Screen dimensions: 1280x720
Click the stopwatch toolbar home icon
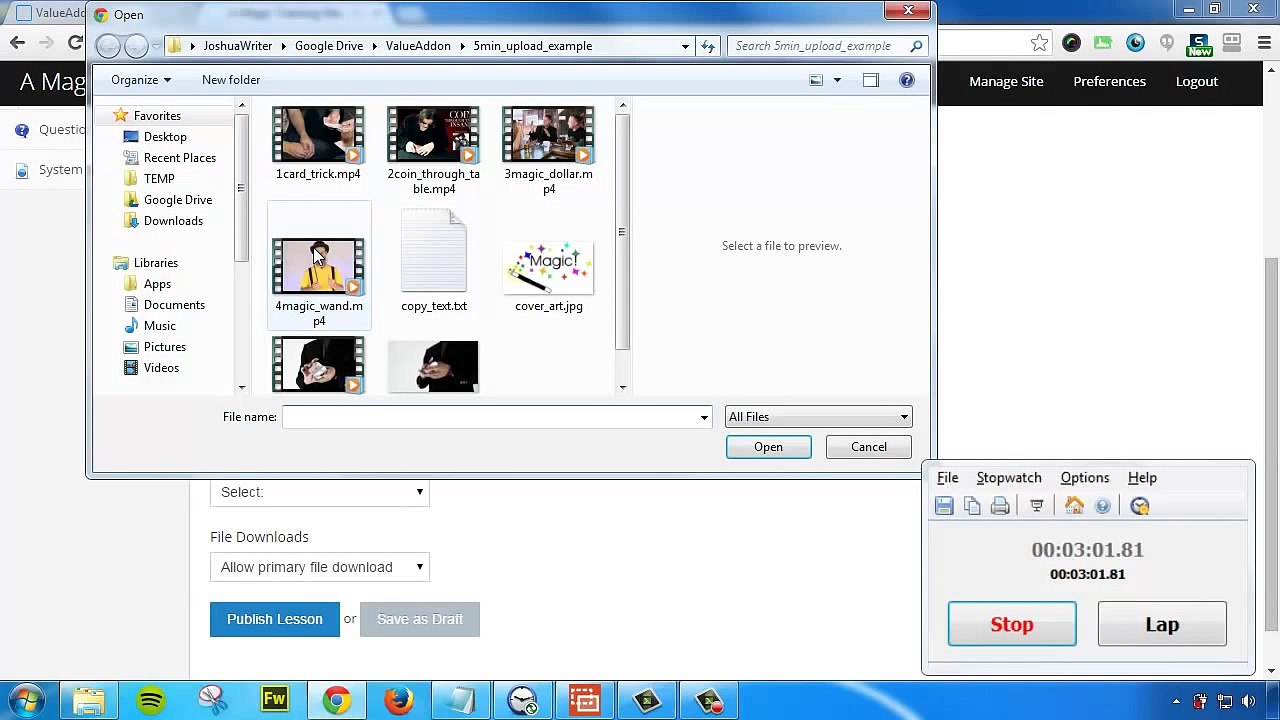[1074, 506]
